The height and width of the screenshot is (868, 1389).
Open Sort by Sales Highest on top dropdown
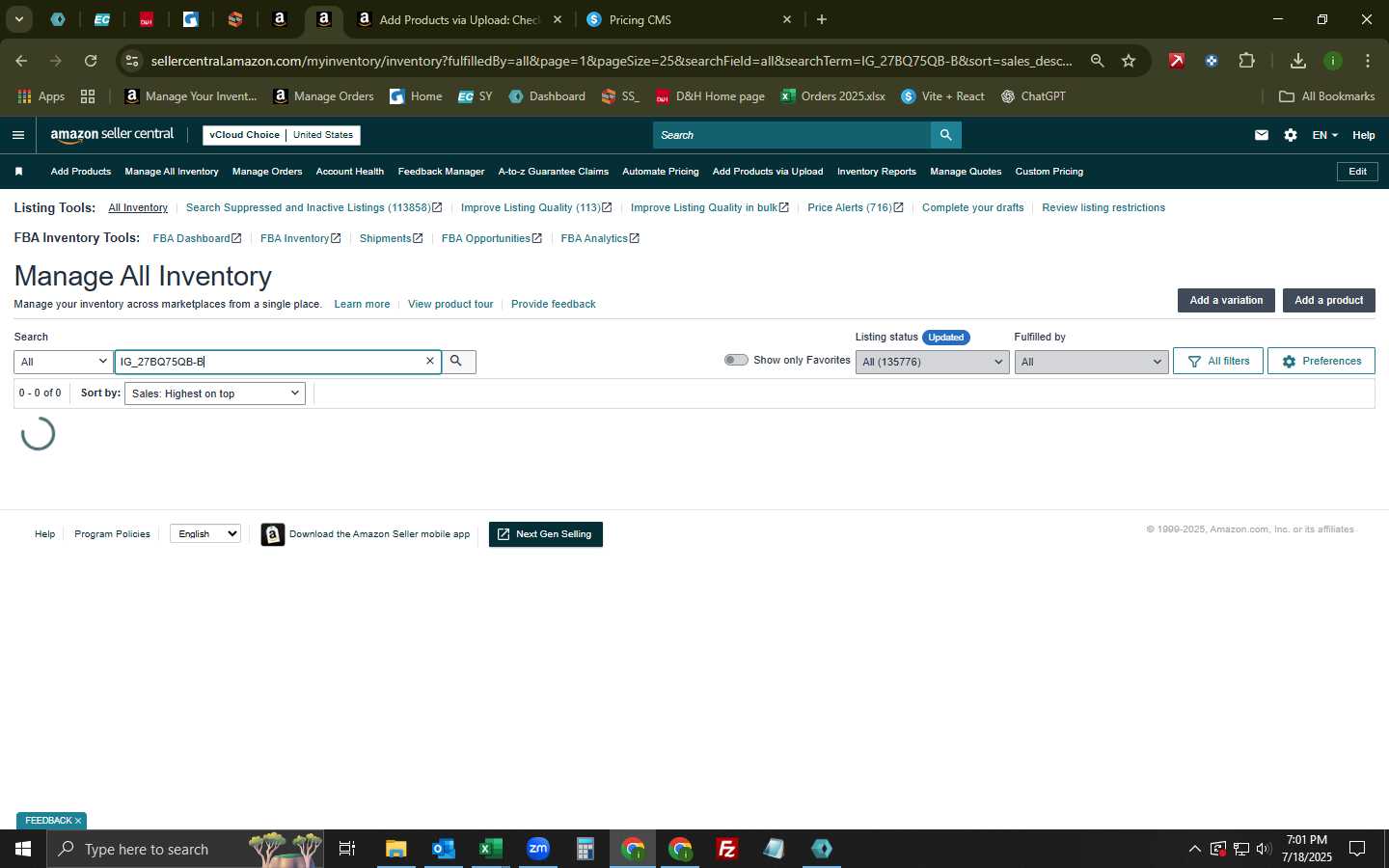pos(214,393)
